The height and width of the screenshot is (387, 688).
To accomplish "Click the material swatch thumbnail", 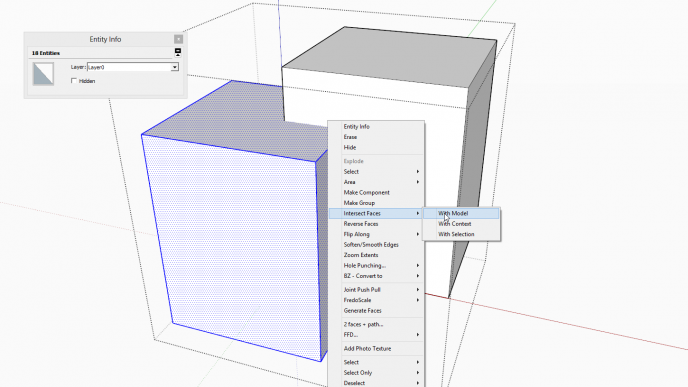I will click(x=43, y=73).
